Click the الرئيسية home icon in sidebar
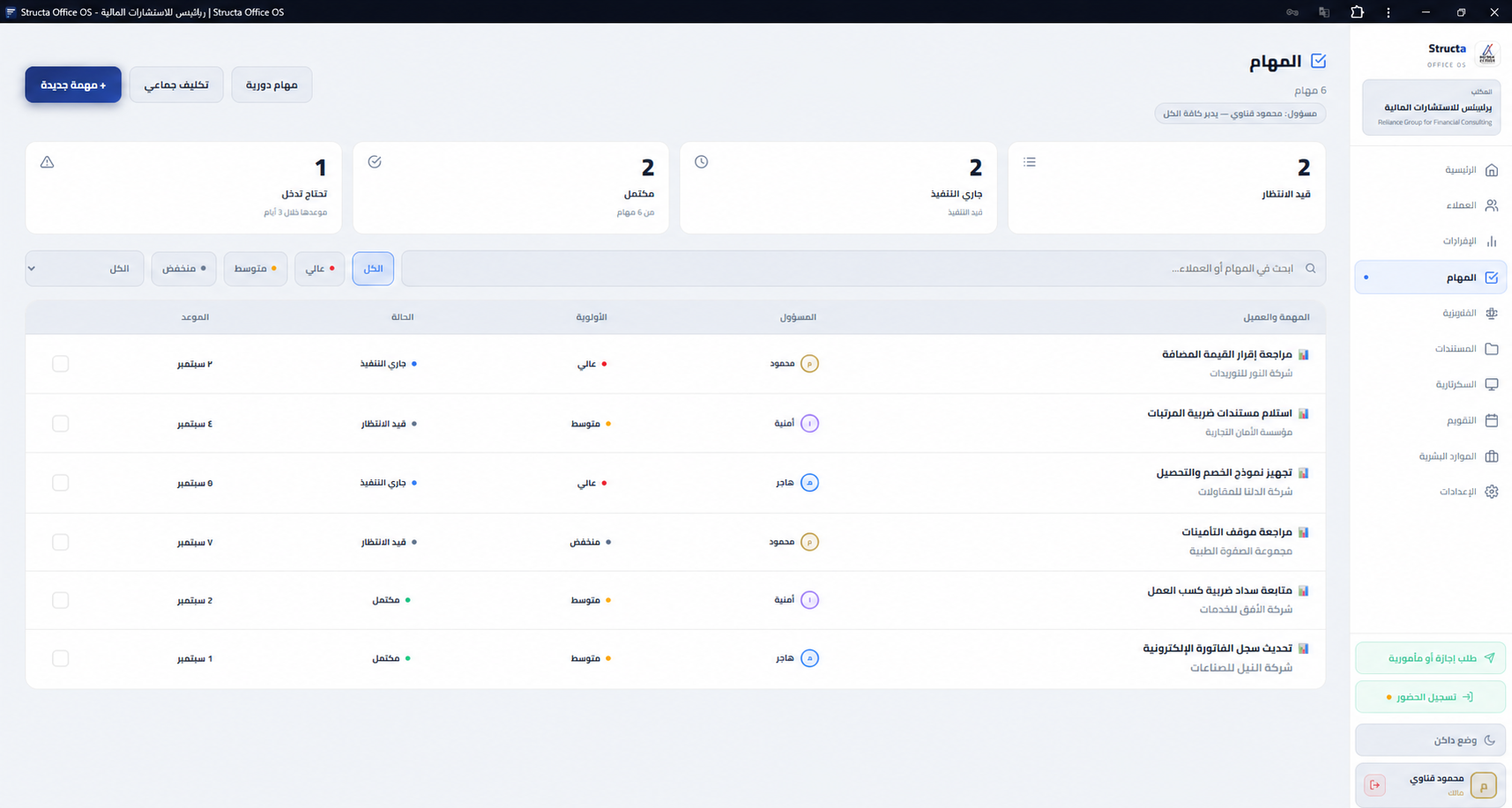1512x808 pixels. pyautogui.click(x=1492, y=170)
